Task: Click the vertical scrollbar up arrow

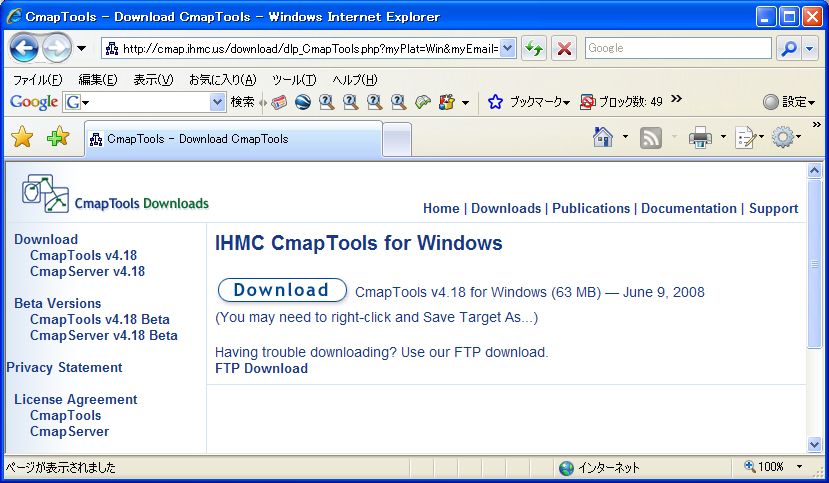Action: (x=814, y=171)
